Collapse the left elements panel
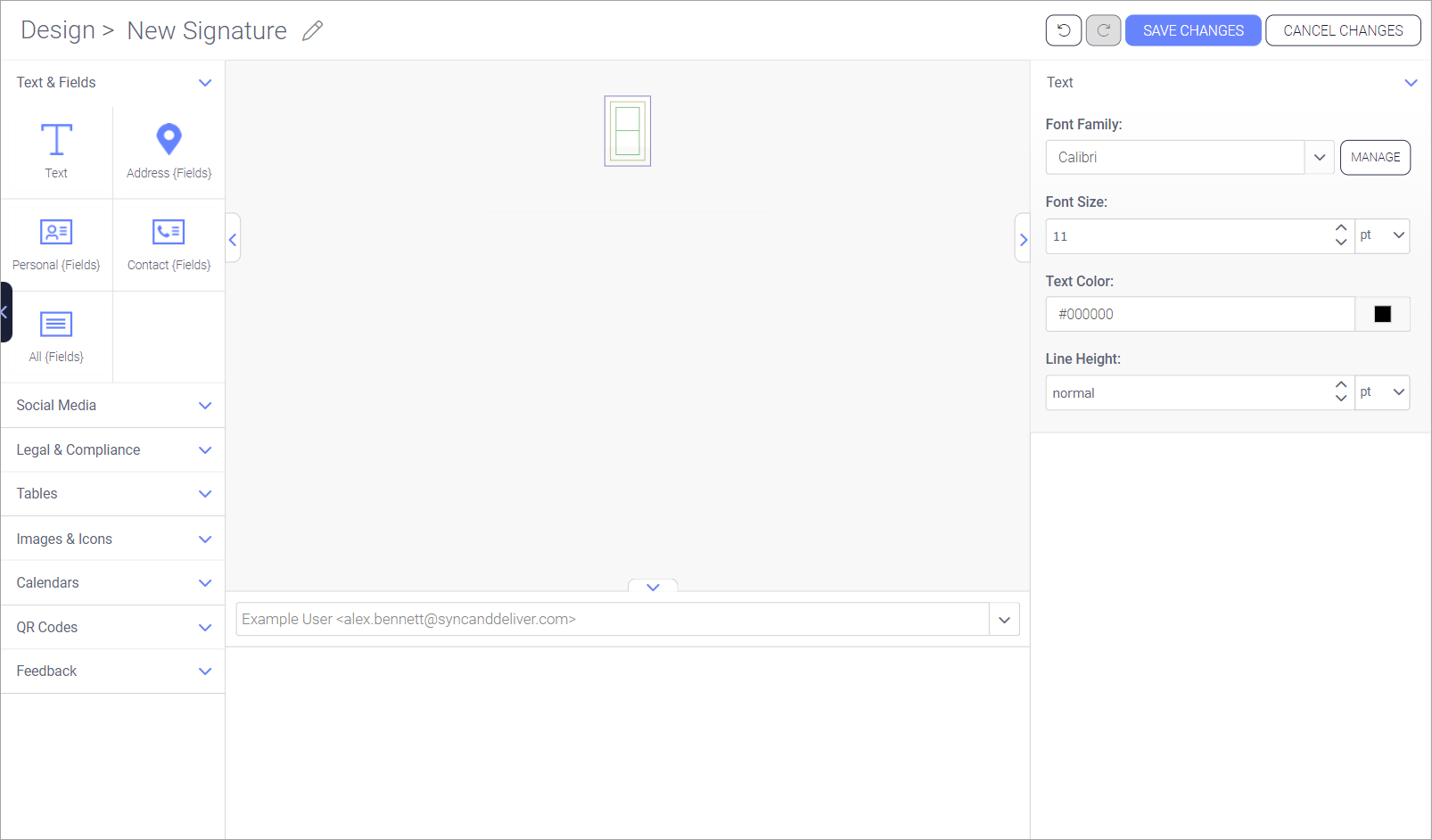 pos(233,239)
